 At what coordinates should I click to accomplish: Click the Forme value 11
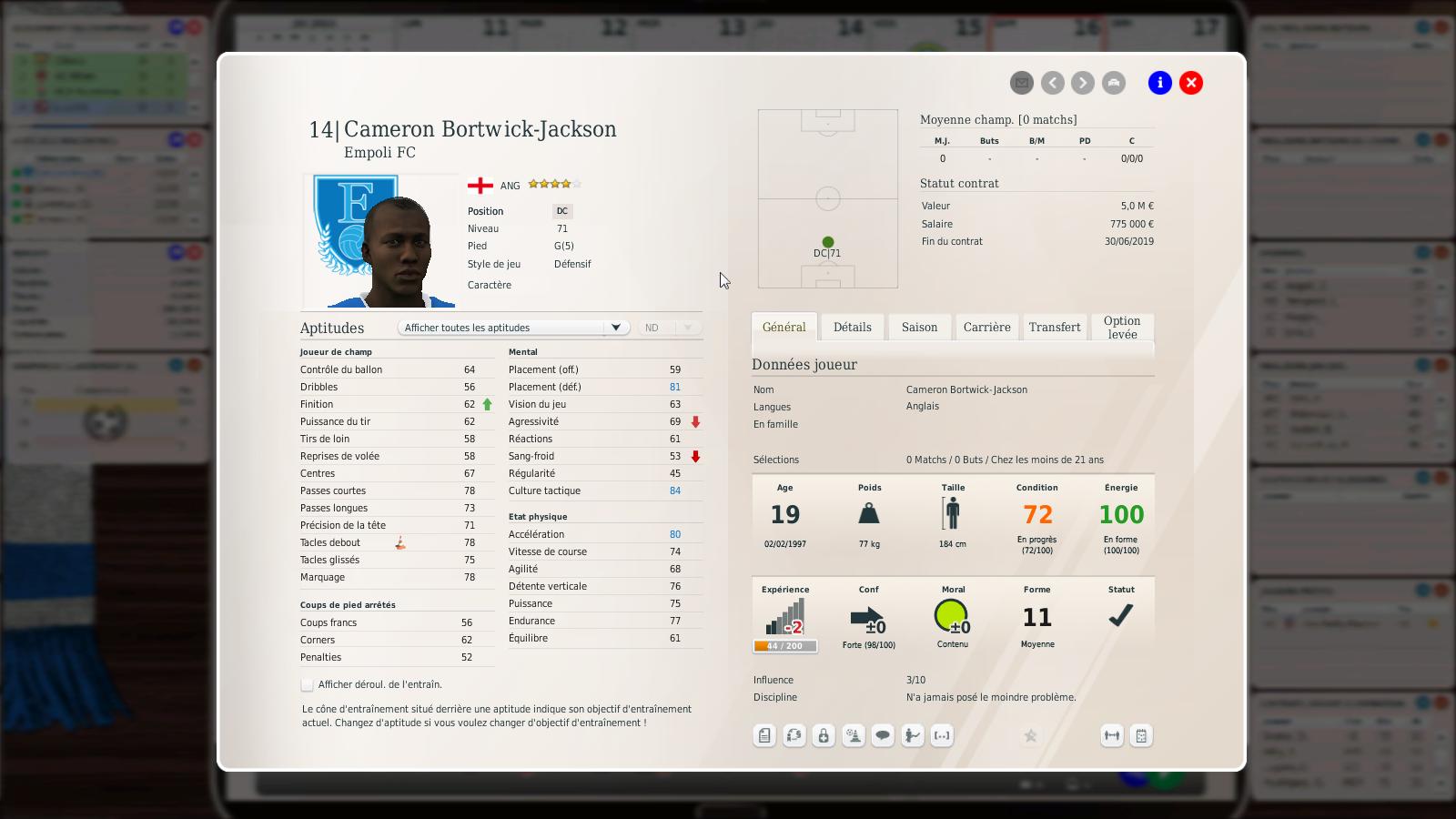[x=1037, y=618]
